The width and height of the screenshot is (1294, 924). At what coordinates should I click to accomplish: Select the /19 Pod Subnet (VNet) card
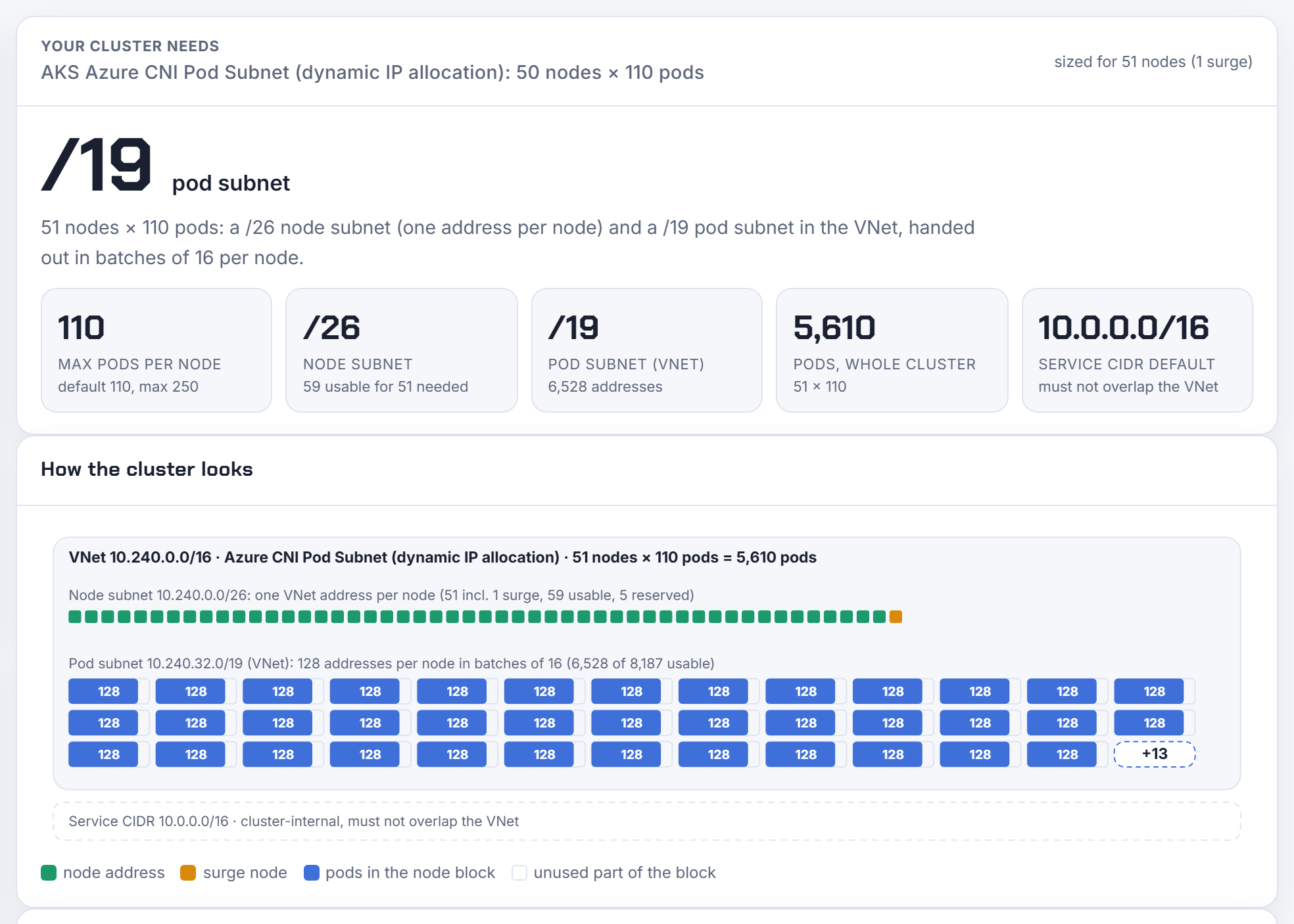(x=647, y=350)
